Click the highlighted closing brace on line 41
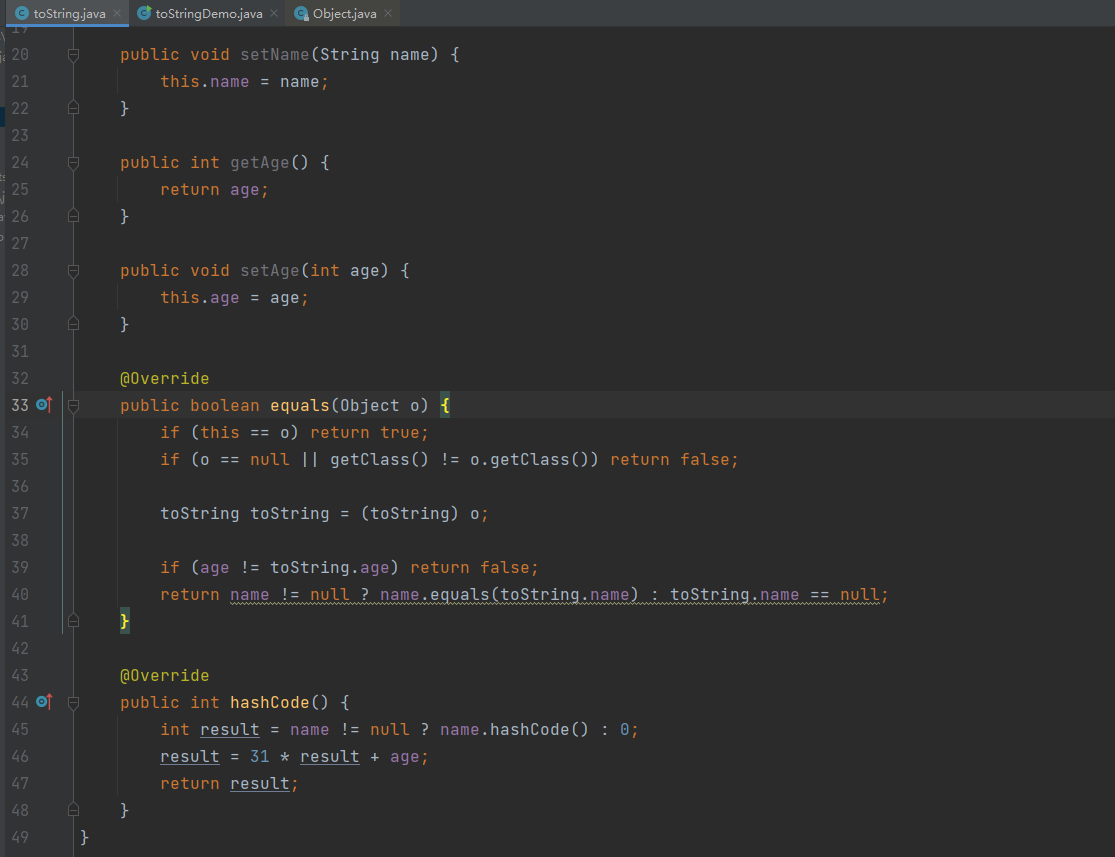1115x857 pixels. tap(124, 622)
